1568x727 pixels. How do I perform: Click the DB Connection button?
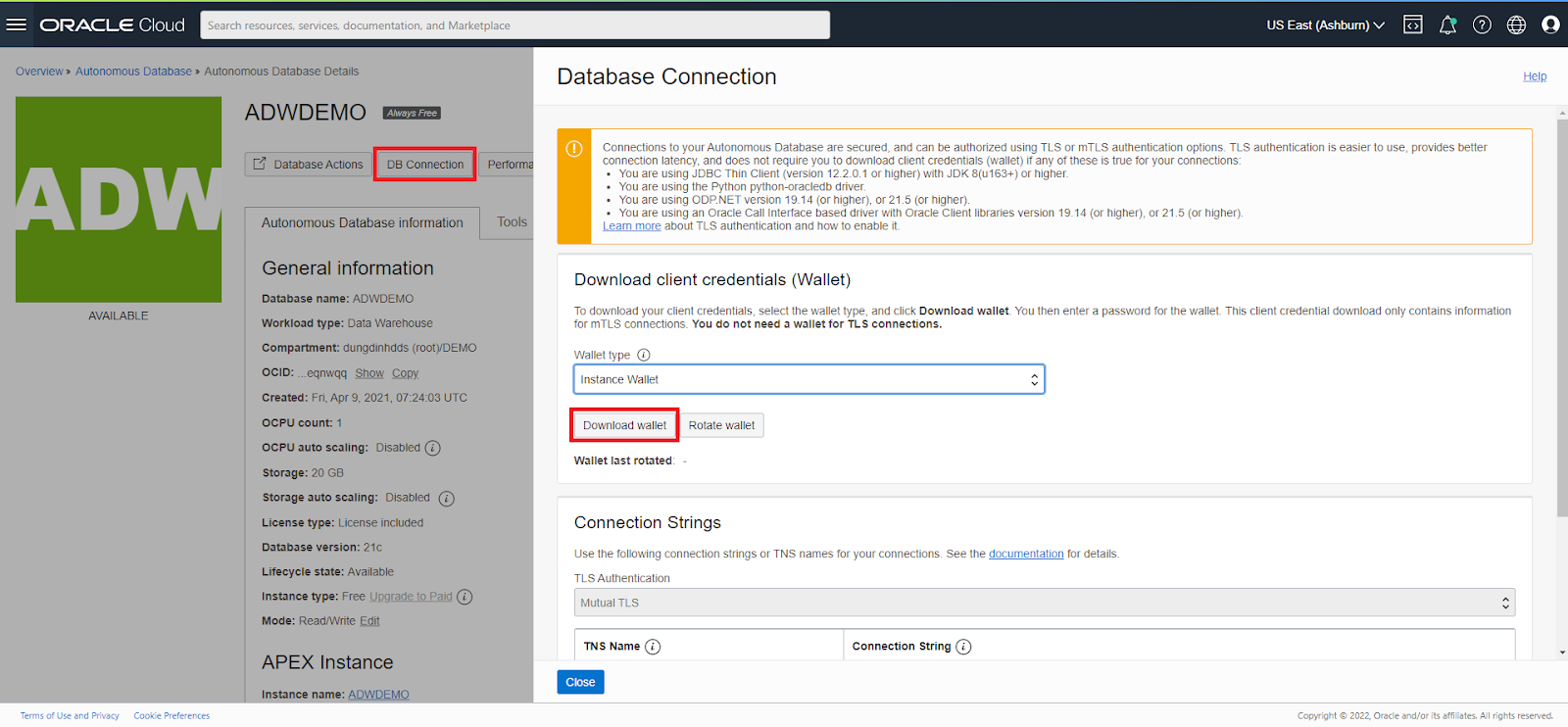coord(425,165)
